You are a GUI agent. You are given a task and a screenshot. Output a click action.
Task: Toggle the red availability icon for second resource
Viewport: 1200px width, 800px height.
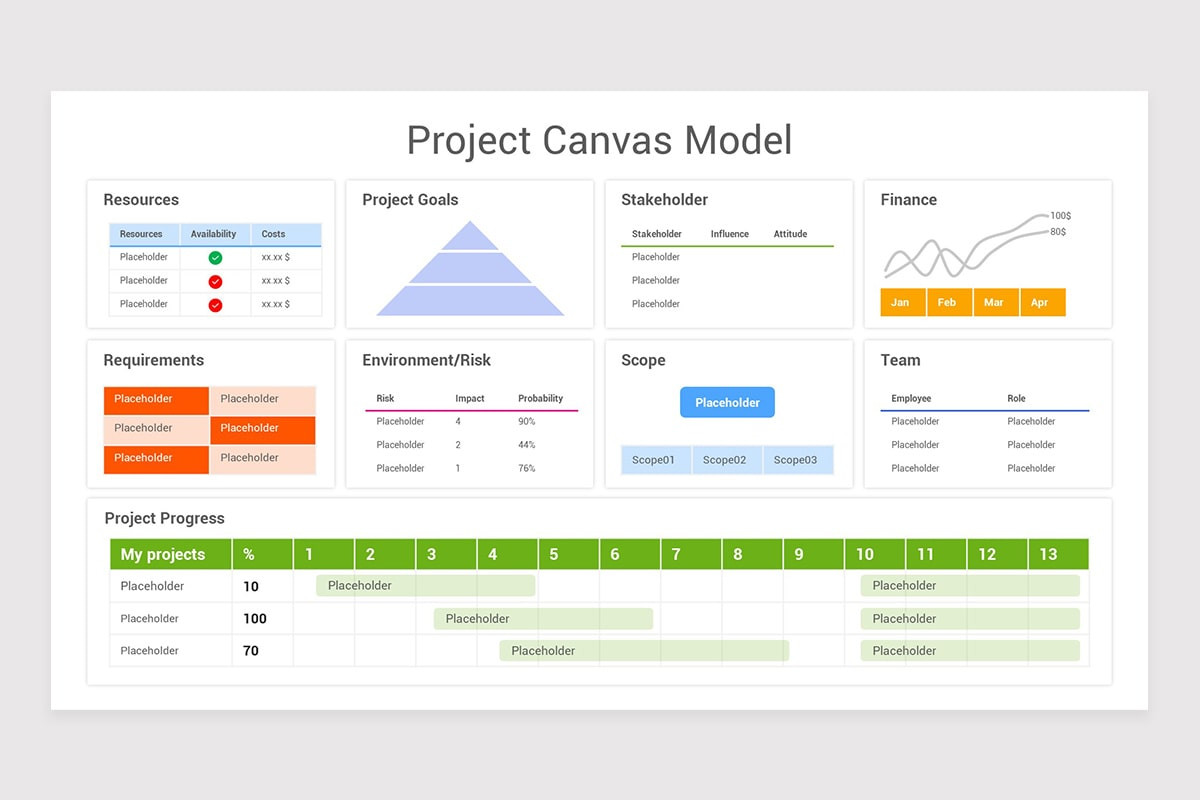[x=214, y=280]
